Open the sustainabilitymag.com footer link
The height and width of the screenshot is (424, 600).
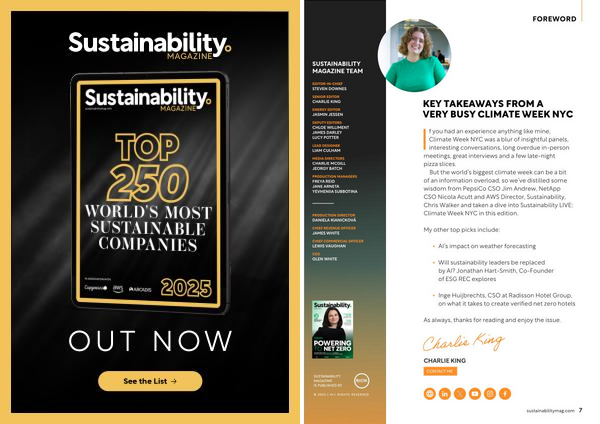click(548, 410)
